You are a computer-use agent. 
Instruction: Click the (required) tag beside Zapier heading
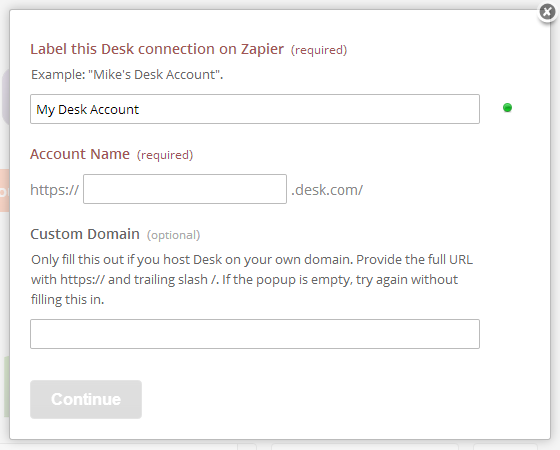(x=319, y=50)
